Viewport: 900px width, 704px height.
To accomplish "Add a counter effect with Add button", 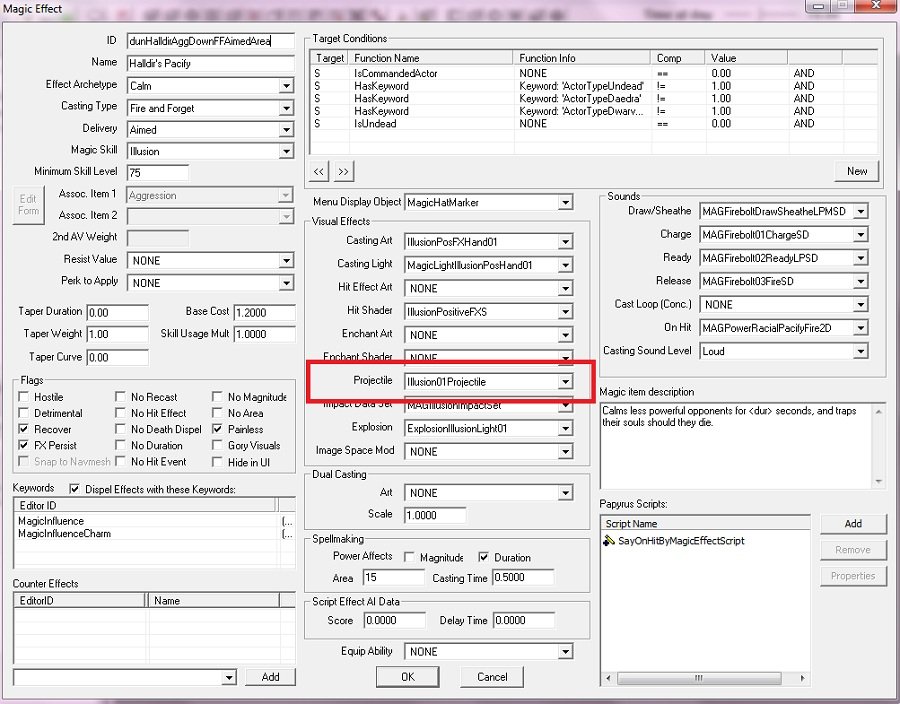I will [270, 677].
